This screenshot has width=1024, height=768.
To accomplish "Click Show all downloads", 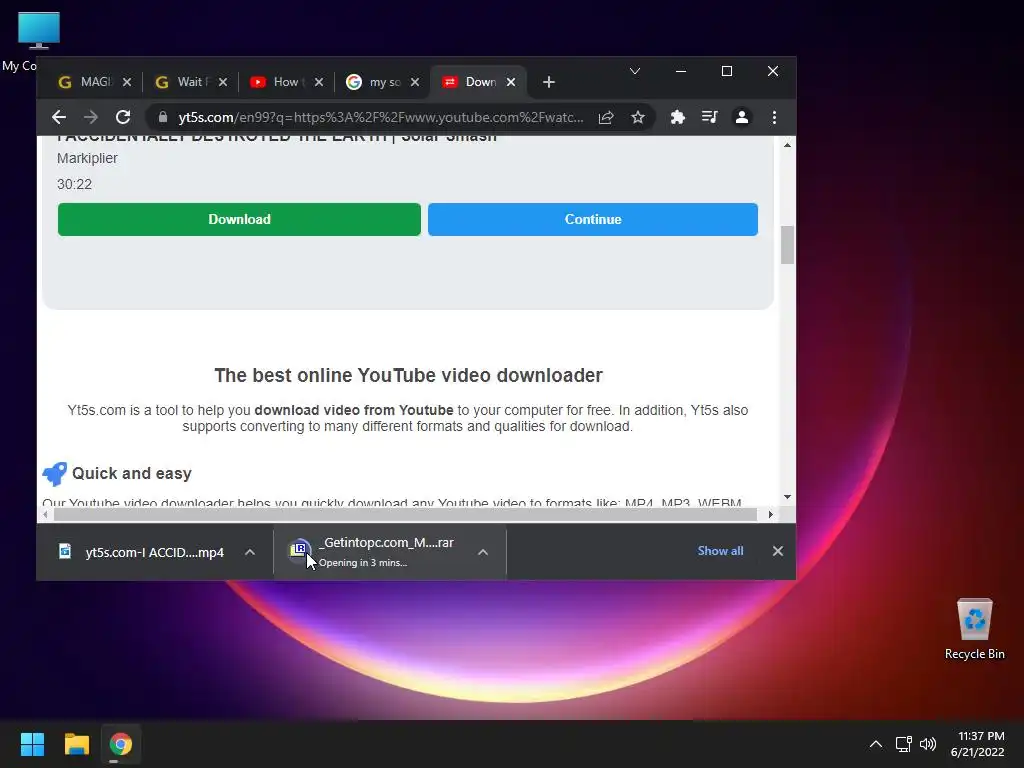I will pos(720,551).
